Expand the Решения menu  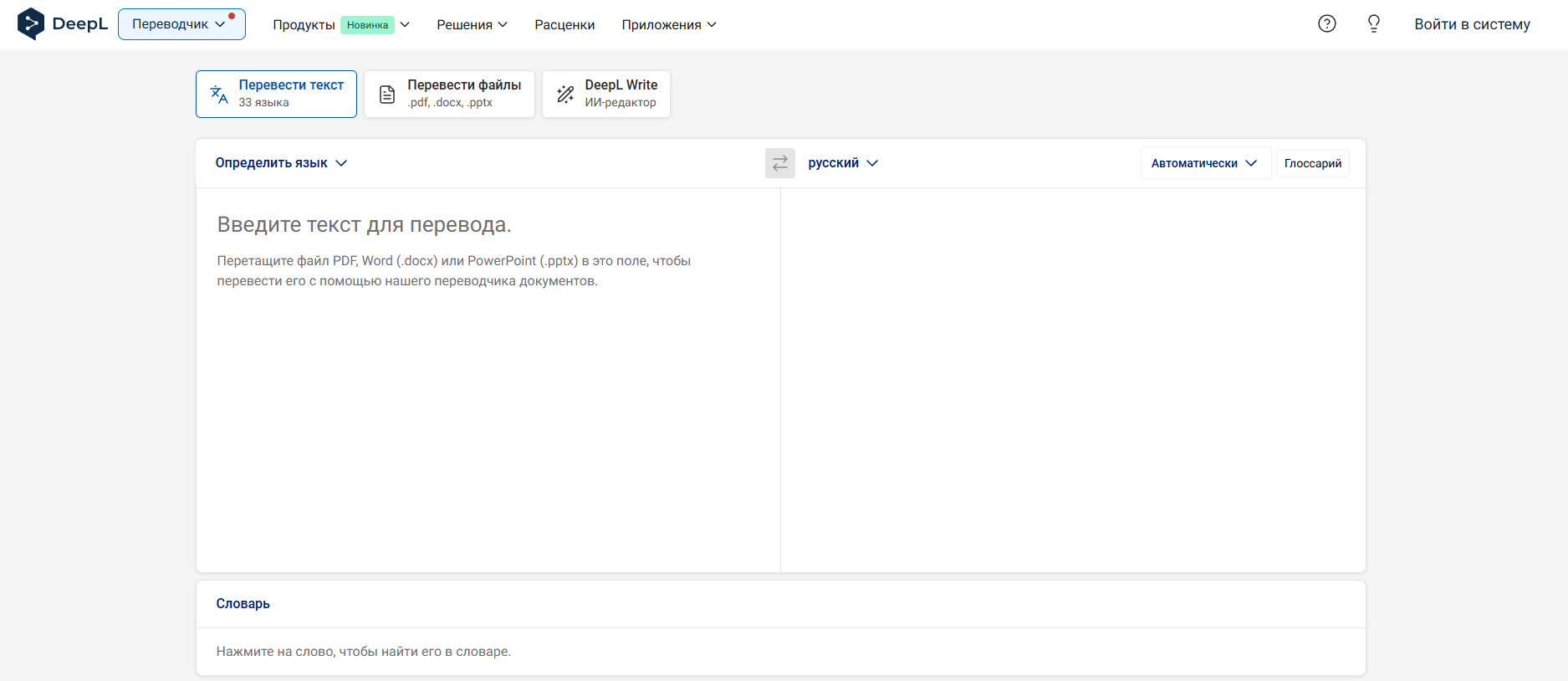coord(472,25)
